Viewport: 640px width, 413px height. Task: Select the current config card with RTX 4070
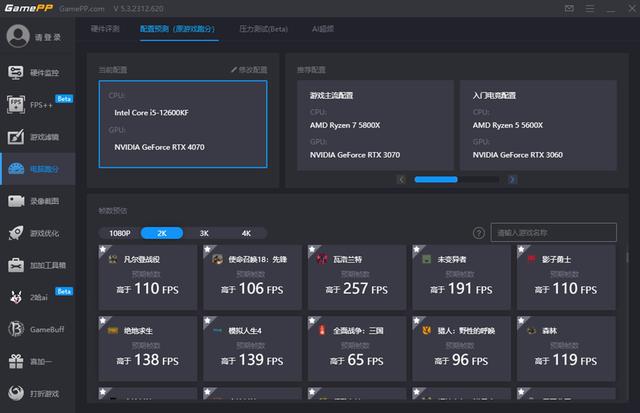[x=183, y=124]
